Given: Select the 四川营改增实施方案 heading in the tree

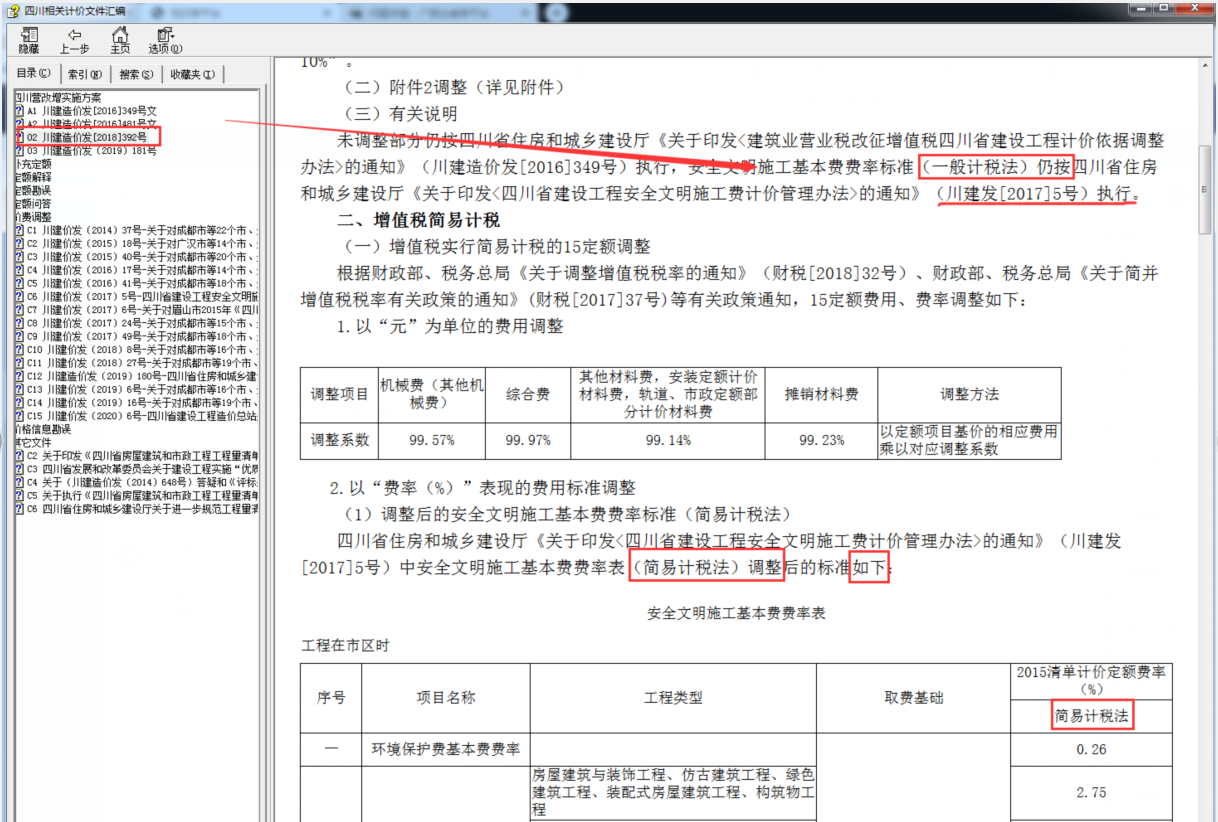Looking at the screenshot, I should tap(58, 98).
